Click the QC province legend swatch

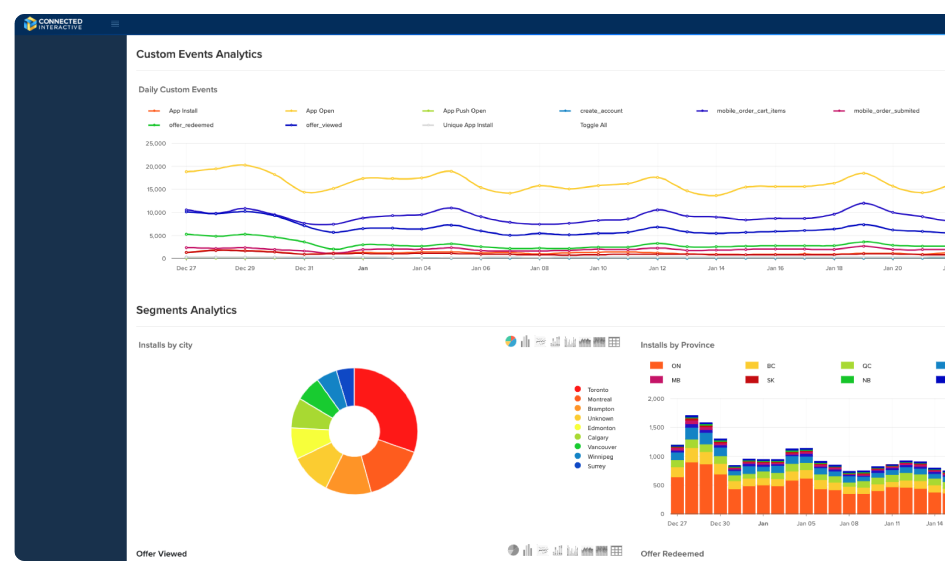point(848,366)
